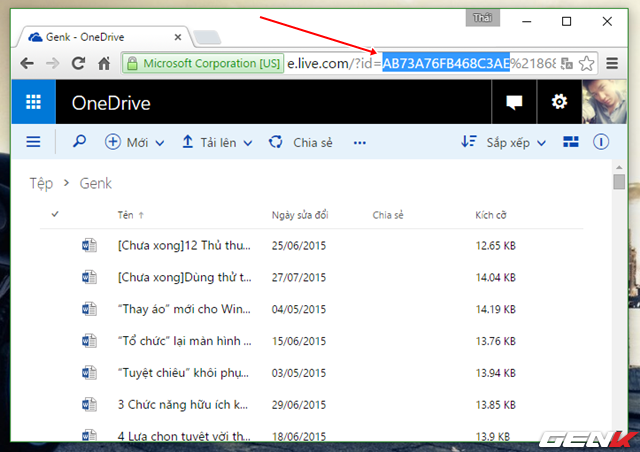Click the date 27/07/2015
Image resolution: width=640 pixels, height=452 pixels.
299,277
